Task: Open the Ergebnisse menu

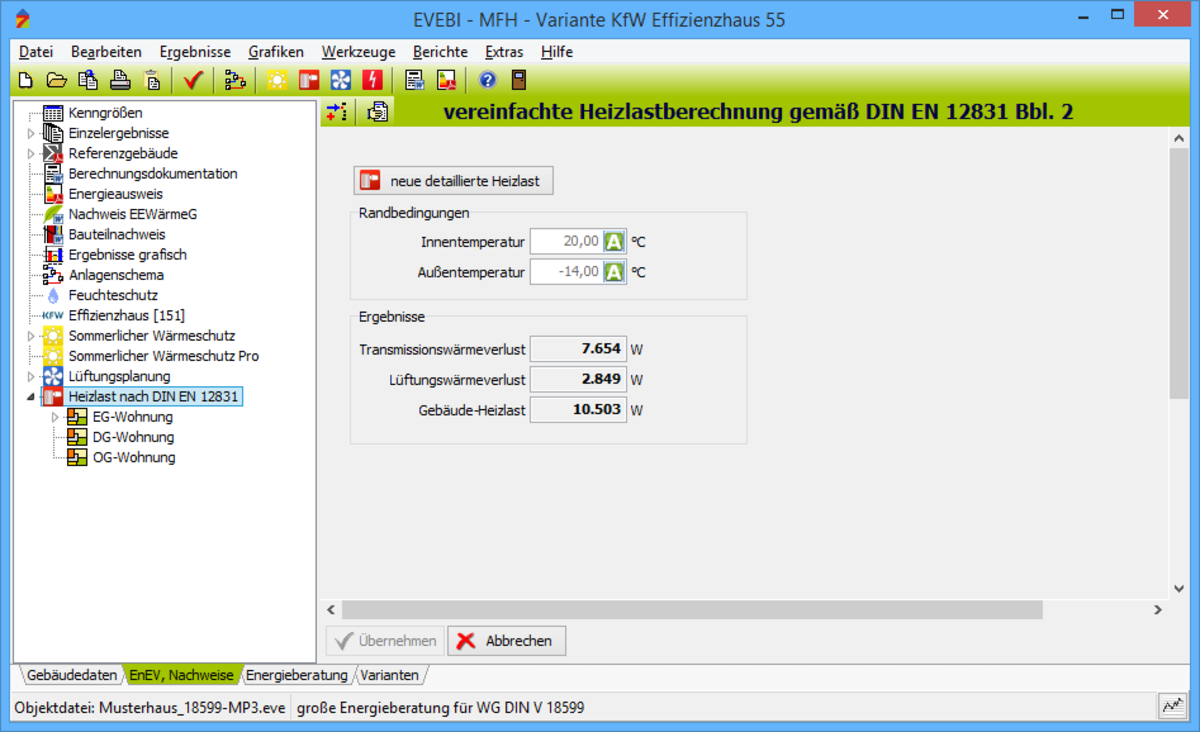Action: click(x=195, y=52)
